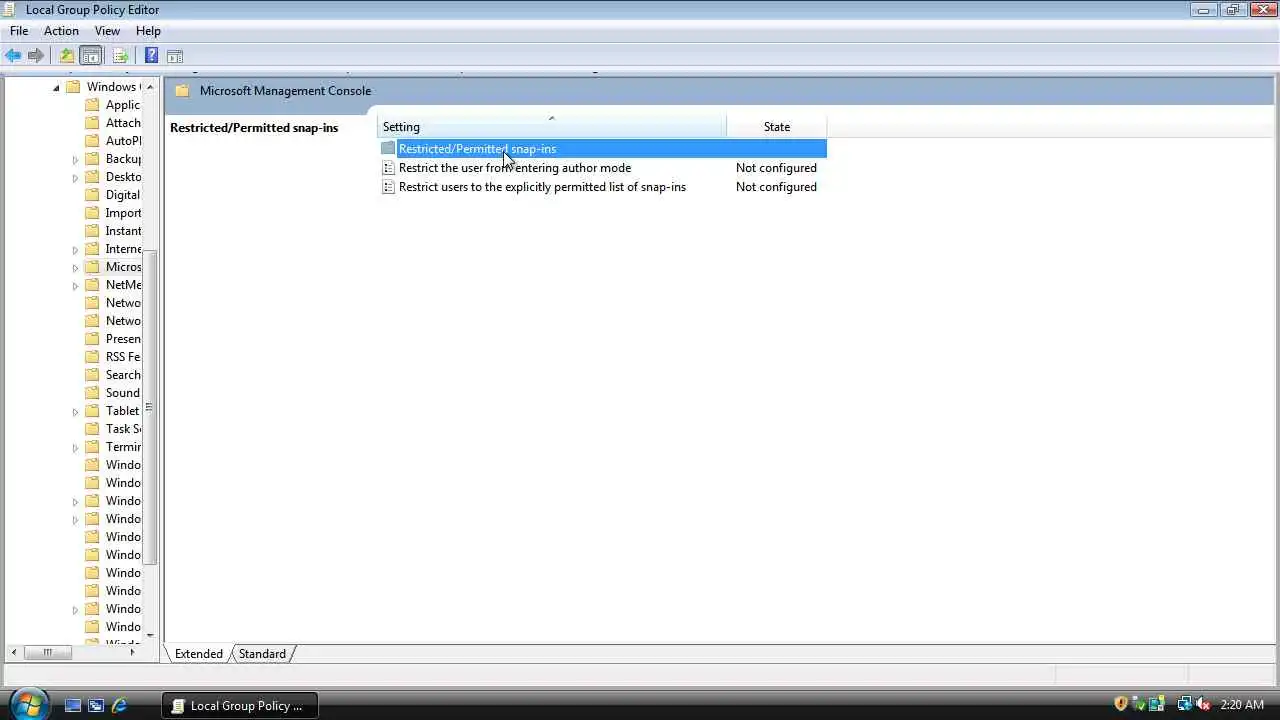Sort by the Setting column header

[552, 127]
